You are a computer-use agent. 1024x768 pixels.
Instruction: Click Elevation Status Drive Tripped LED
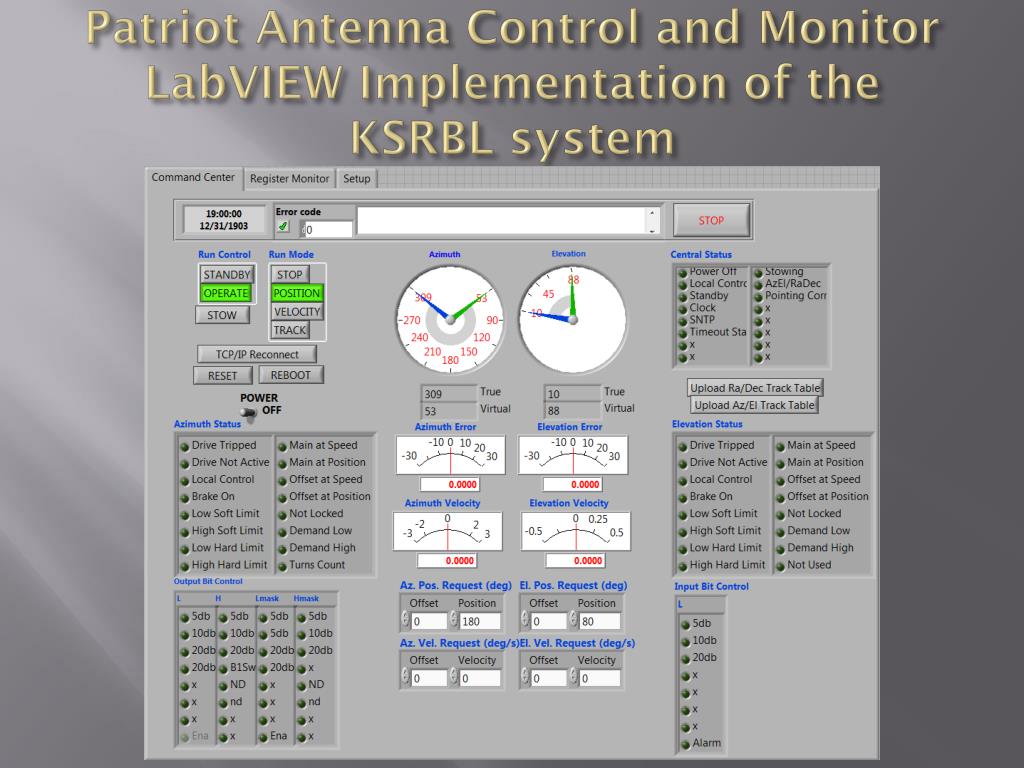tap(682, 446)
